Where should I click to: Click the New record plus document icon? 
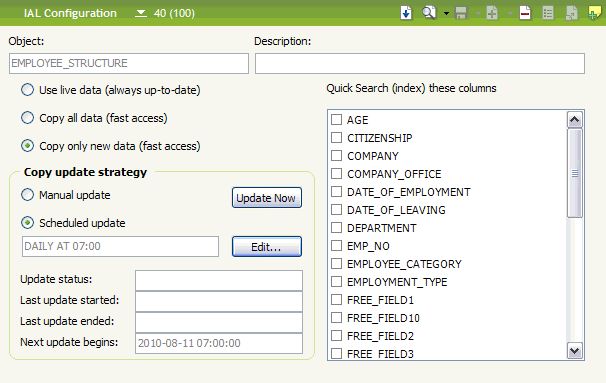coord(492,13)
